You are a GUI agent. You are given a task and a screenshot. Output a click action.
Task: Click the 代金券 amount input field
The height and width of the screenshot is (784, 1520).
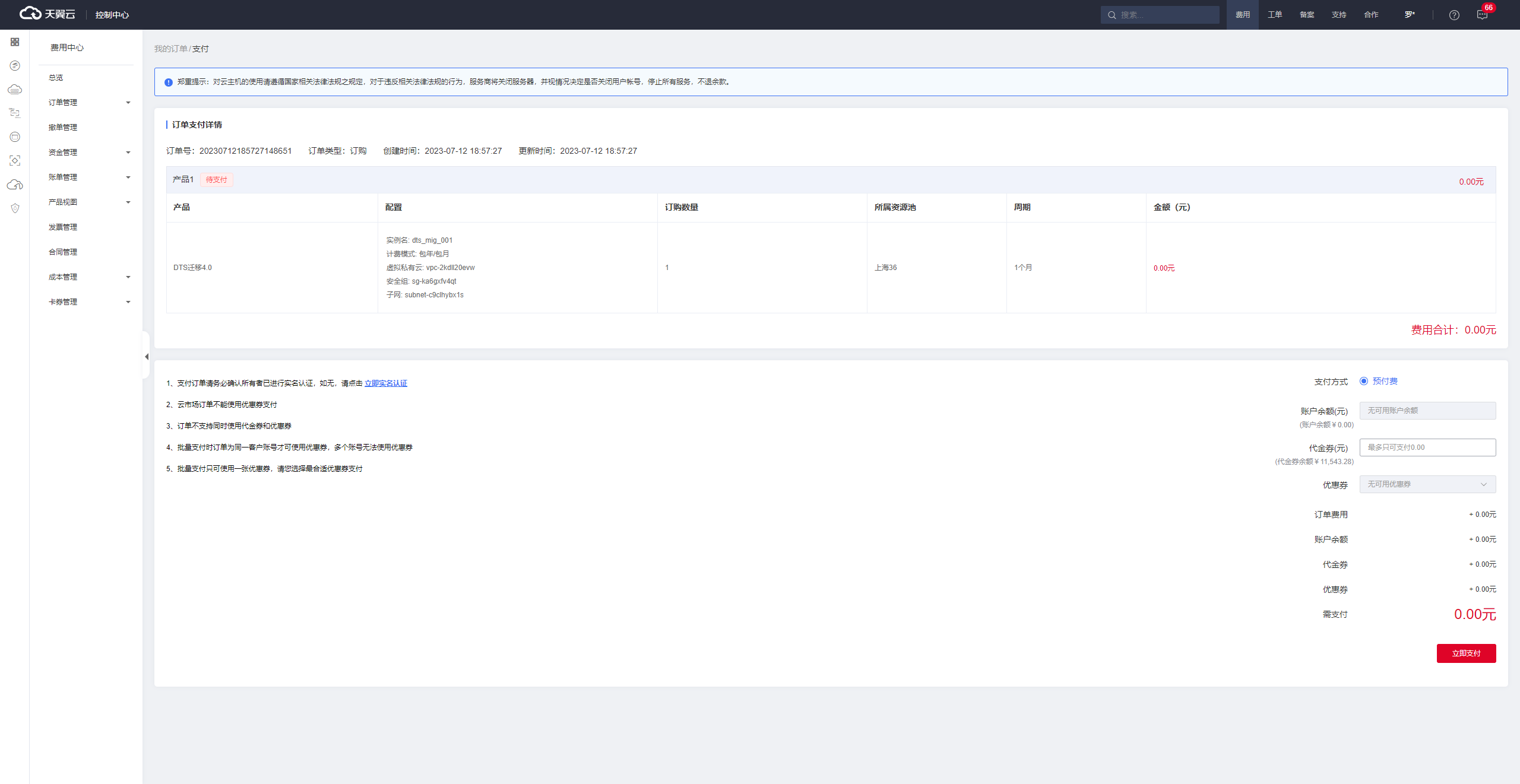click(x=1427, y=447)
